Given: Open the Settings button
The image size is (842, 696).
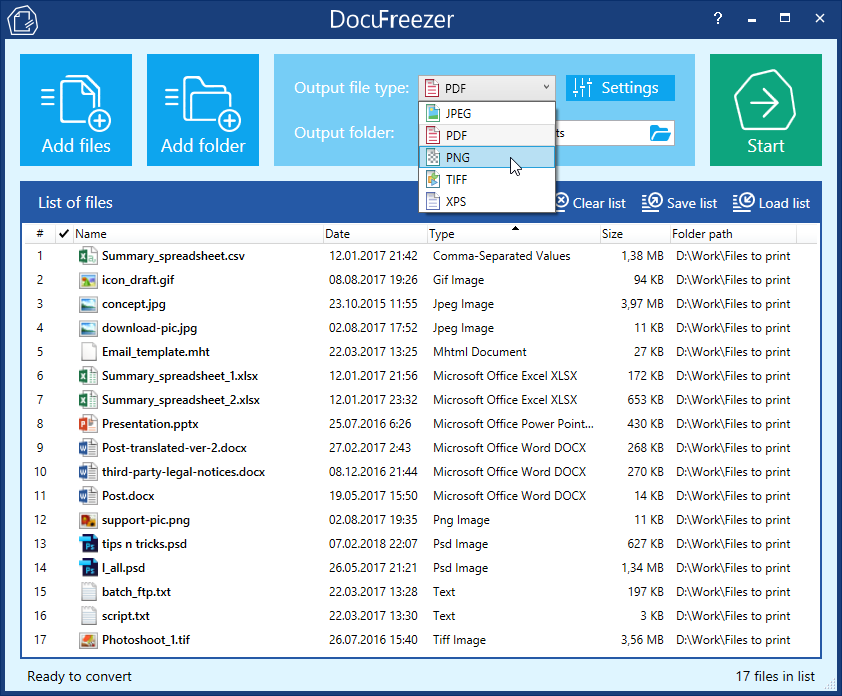Looking at the screenshot, I should coord(620,88).
